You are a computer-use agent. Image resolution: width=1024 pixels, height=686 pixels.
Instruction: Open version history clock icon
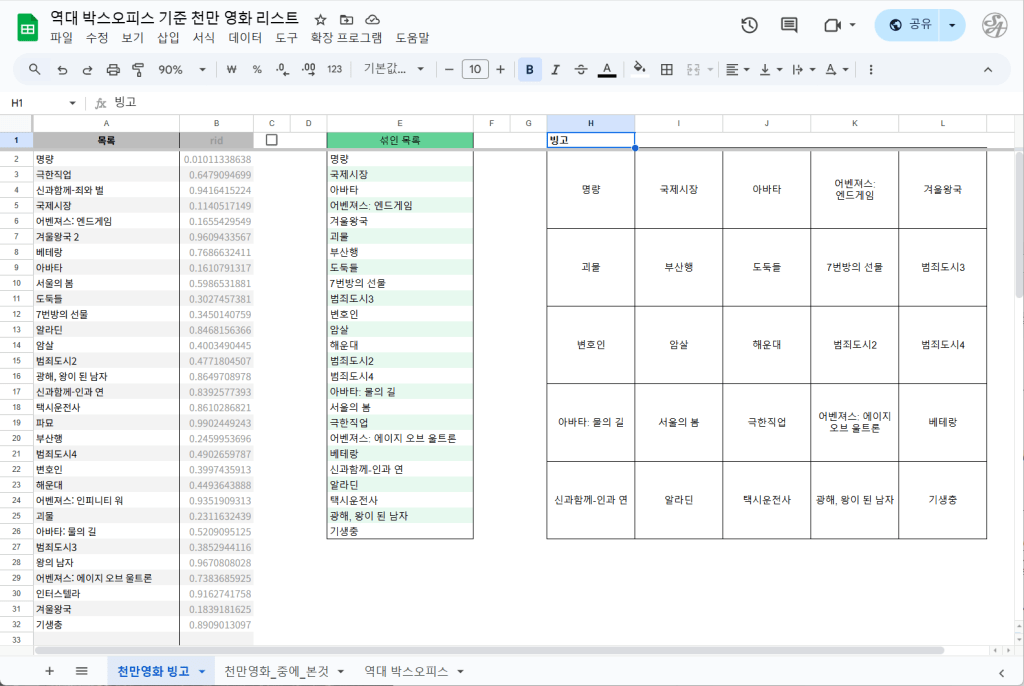point(749,25)
